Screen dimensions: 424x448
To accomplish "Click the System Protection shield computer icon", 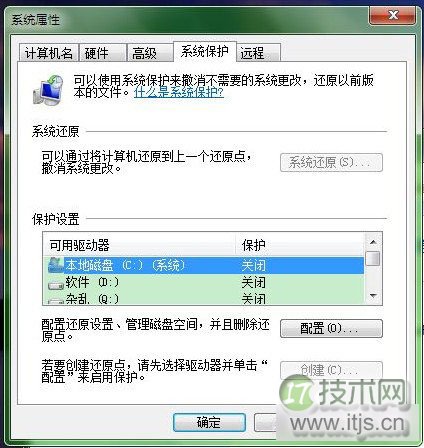I will coord(48,90).
